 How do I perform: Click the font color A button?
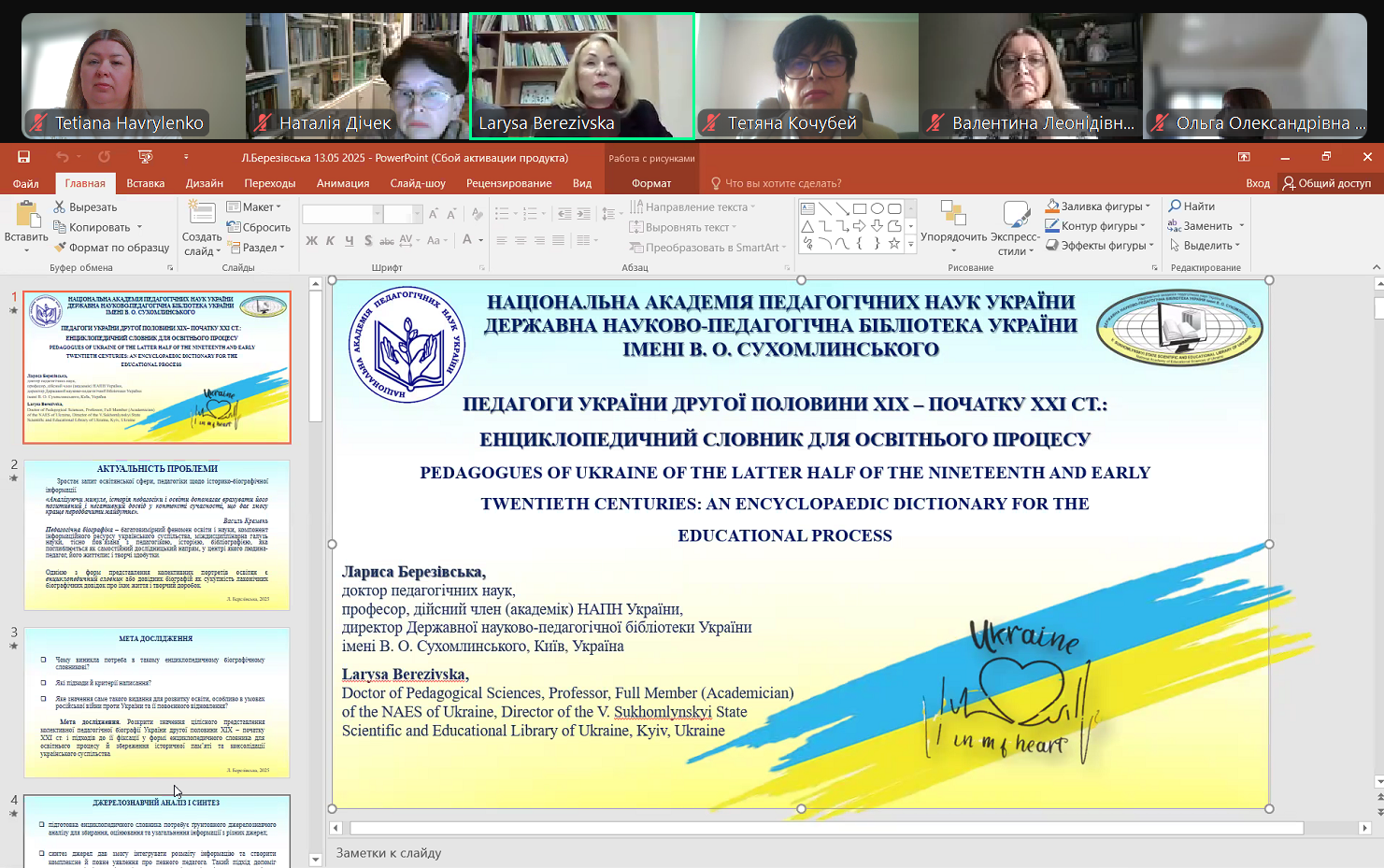(467, 241)
